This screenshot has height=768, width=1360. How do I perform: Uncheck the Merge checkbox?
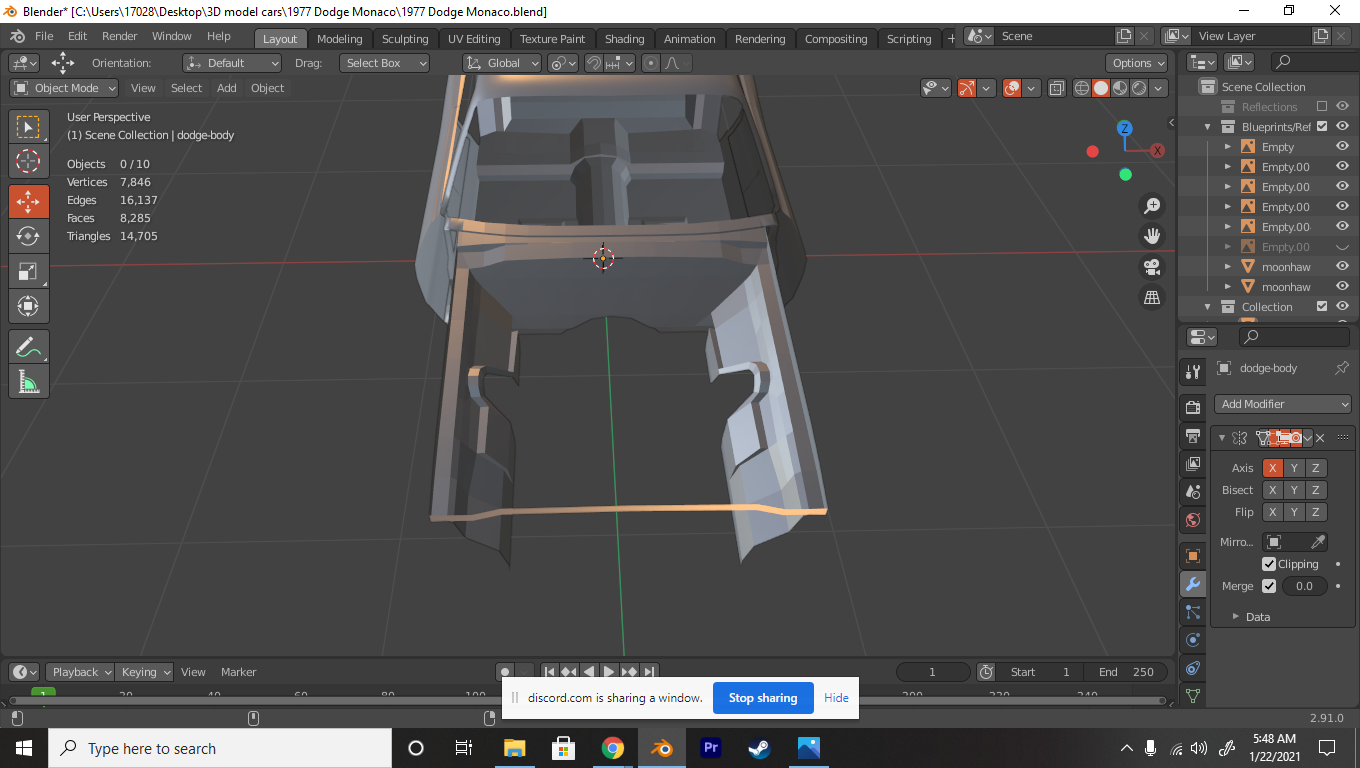pos(1269,586)
